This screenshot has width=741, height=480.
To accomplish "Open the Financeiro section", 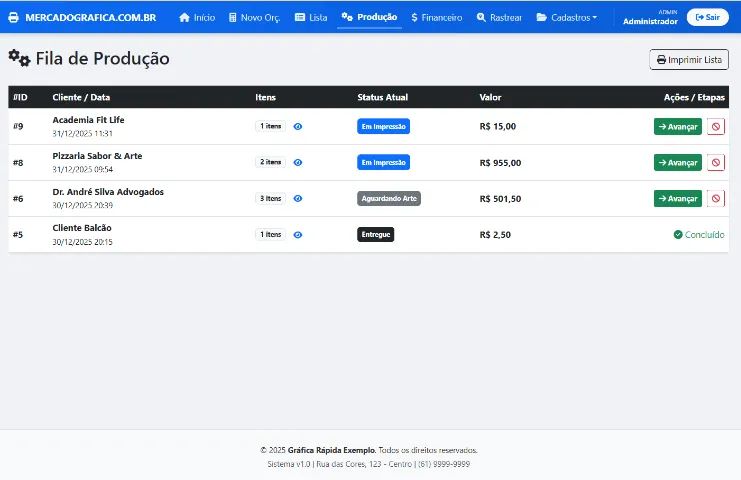I will click(x=437, y=17).
